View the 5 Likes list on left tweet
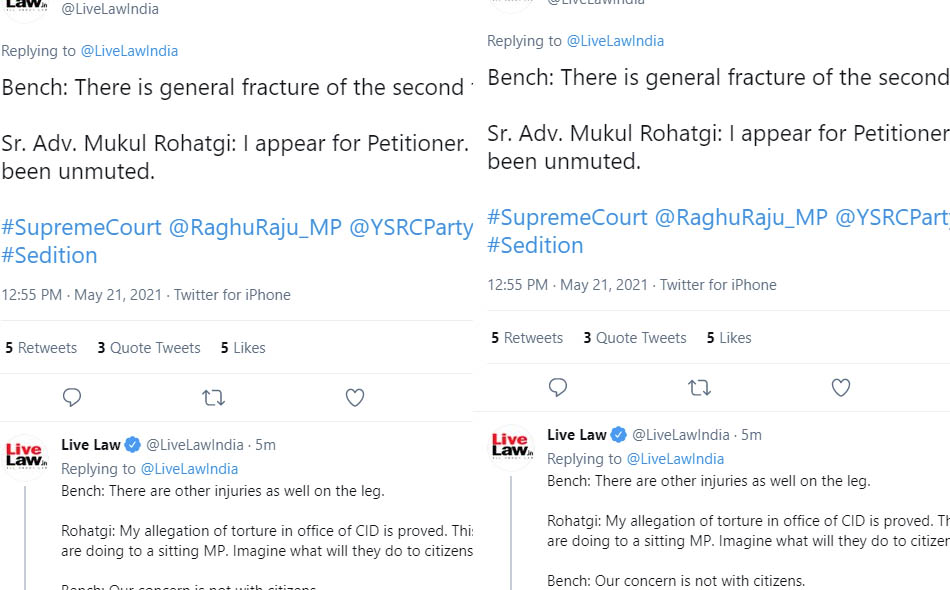This screenshot has height=590, width=950. click(243, 348)
